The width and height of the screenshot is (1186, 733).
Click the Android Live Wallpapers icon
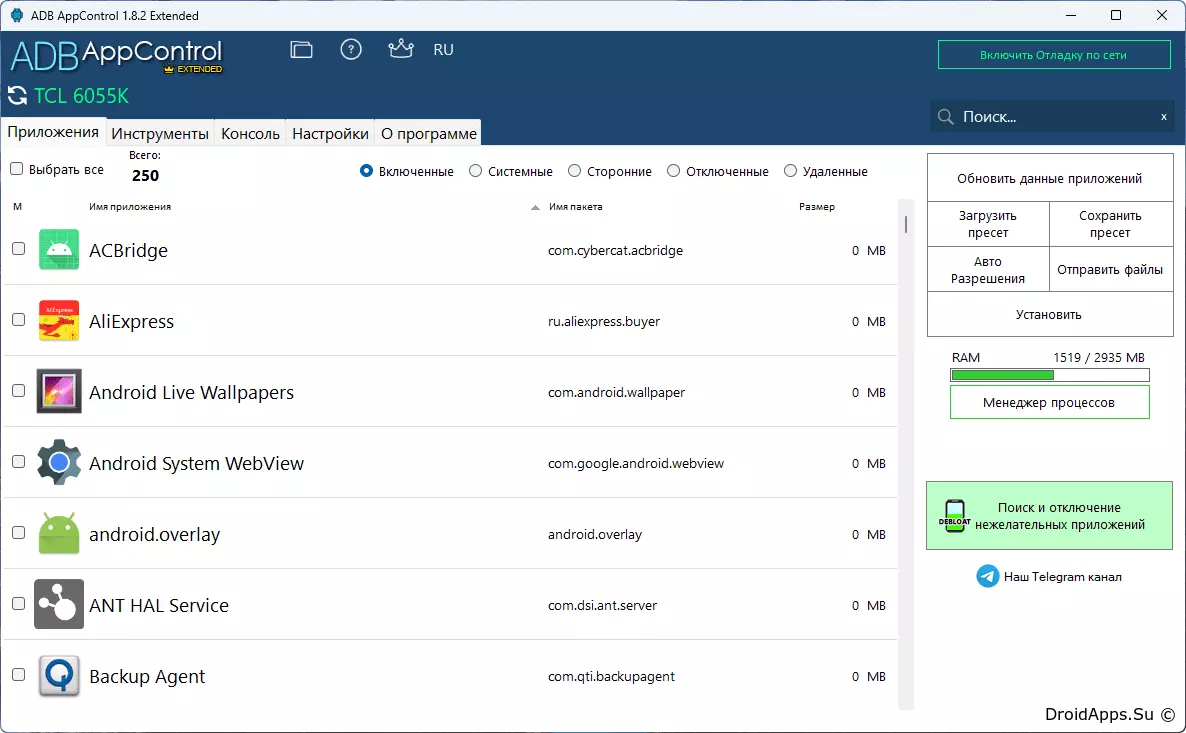click(x=59, y=391)
